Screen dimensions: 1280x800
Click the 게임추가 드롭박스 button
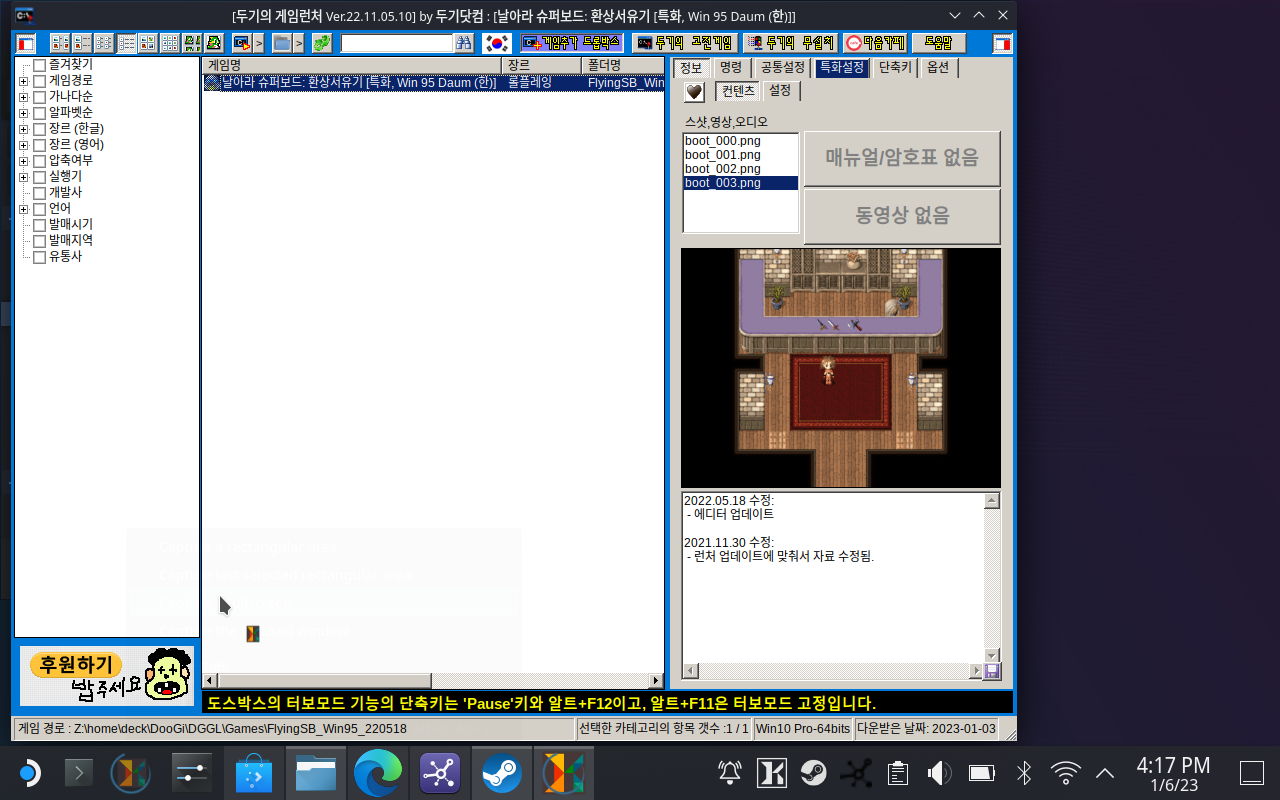click(x=572, y=43)
